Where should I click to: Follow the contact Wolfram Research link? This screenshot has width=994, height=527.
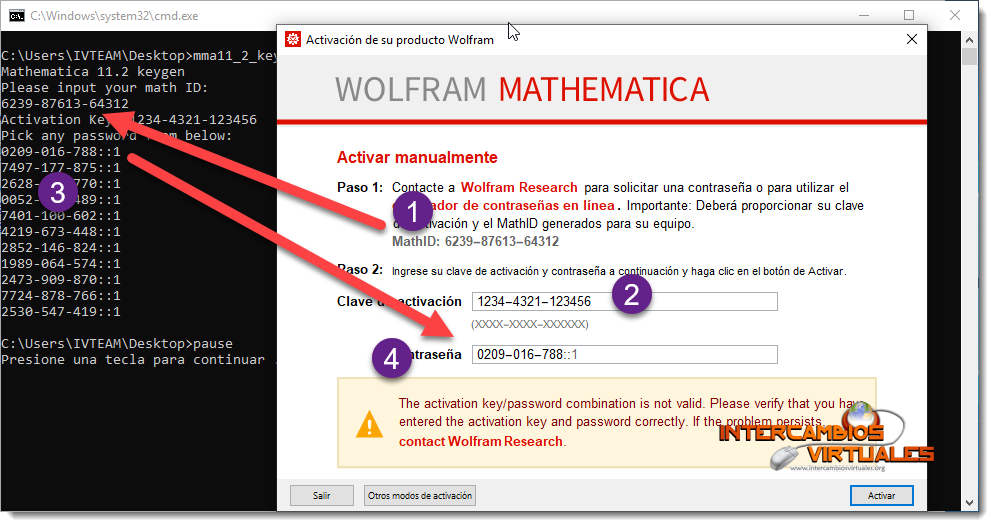(482, 441)
